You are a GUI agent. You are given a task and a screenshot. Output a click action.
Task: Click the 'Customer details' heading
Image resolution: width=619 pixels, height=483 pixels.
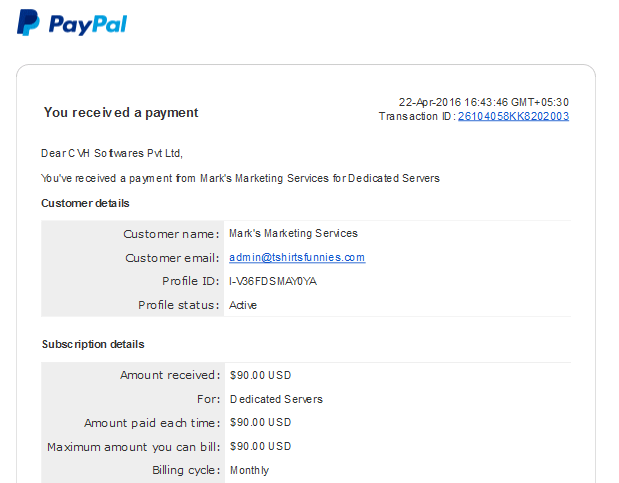click(85, 203)
